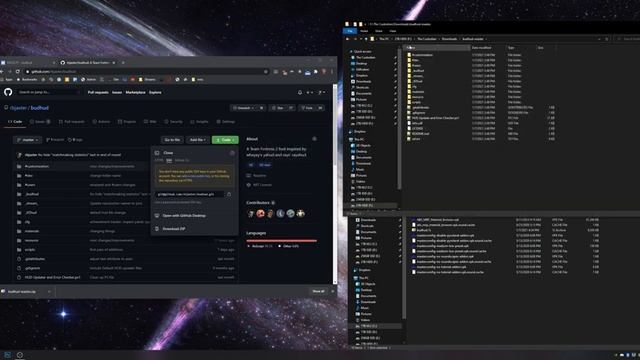The width and height of the screenshot is (640, 360).
Task: Switch to the repository Settings tab
Action: pos(225,122)
